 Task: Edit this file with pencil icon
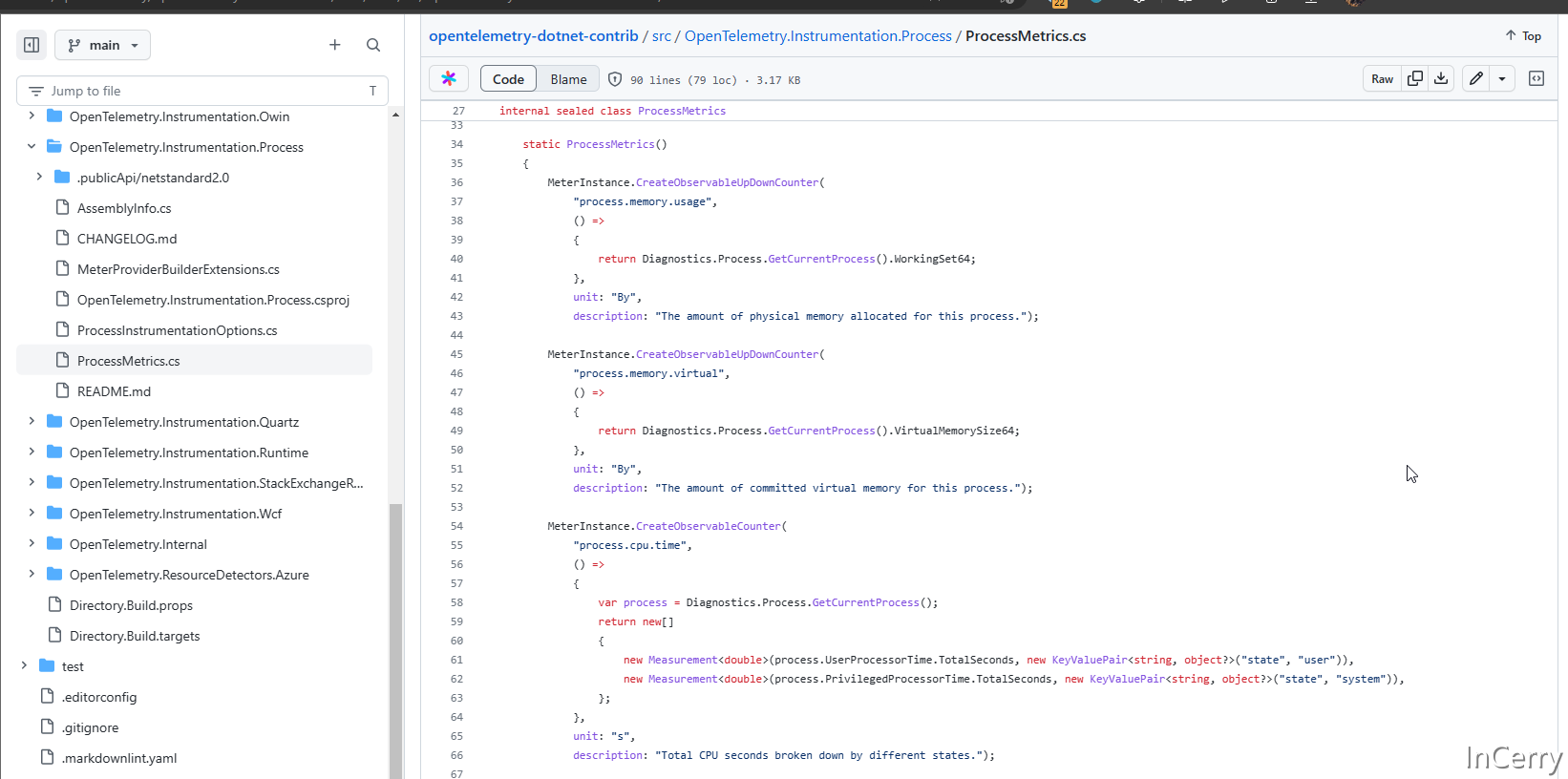(1476, 79)
